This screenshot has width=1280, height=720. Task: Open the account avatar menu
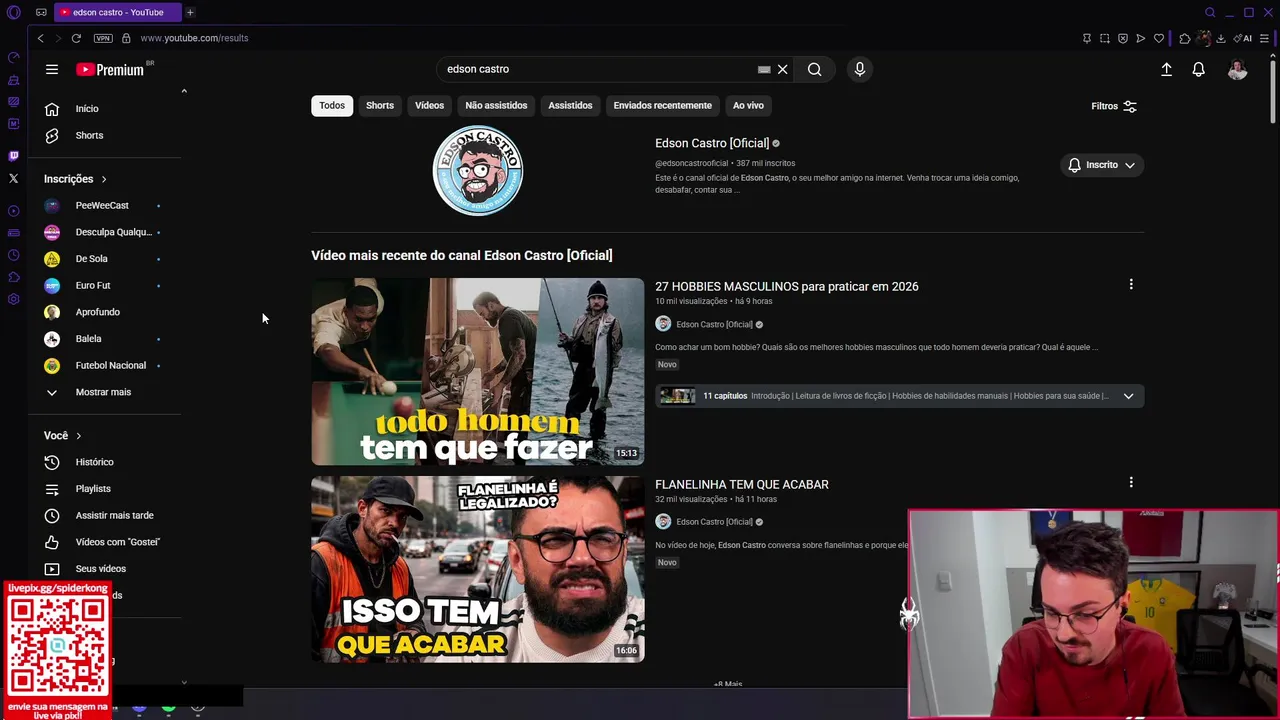pos(1237,69)
